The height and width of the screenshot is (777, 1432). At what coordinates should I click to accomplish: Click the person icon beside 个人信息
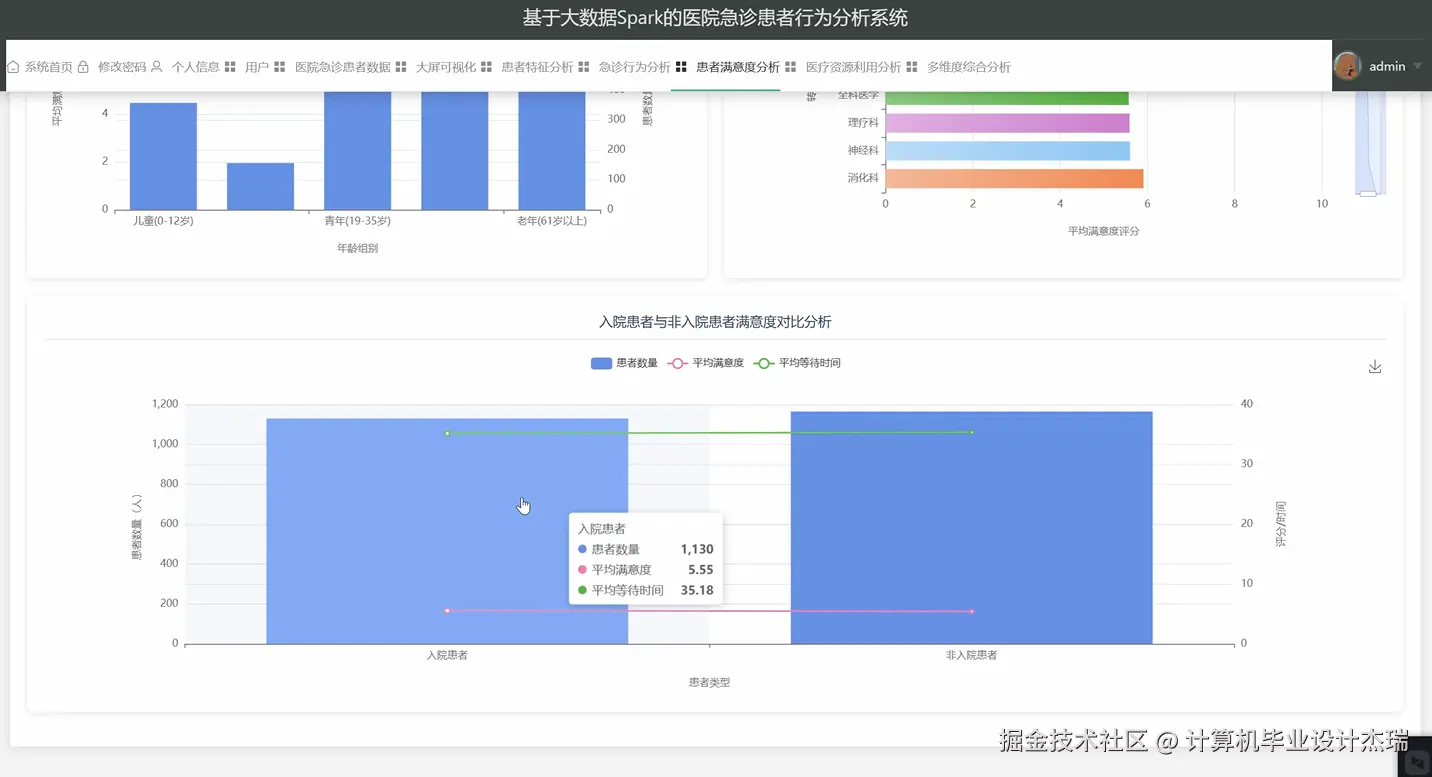coord(158,66)
